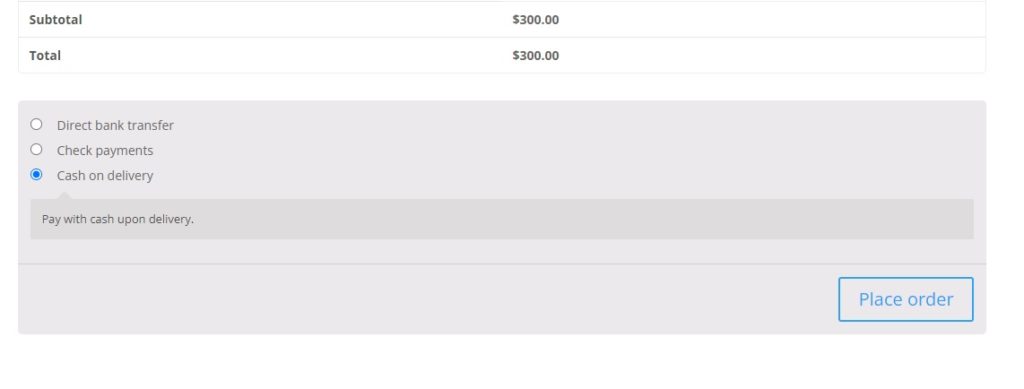
Task: Click the word "delivery" in Cash on delivery option
Action: coord(133,176)
